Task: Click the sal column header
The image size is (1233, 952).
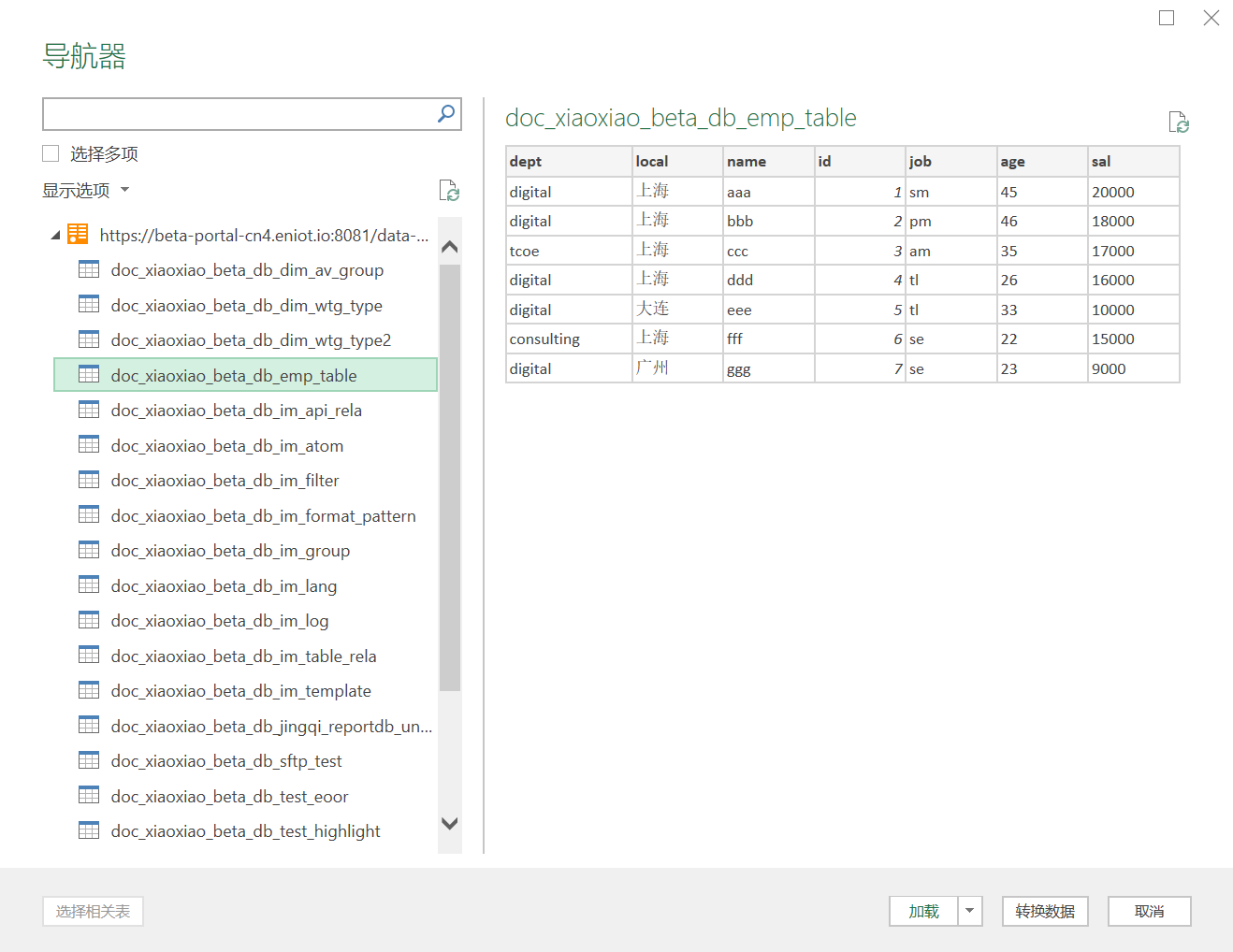Action: pos(1132,161)
